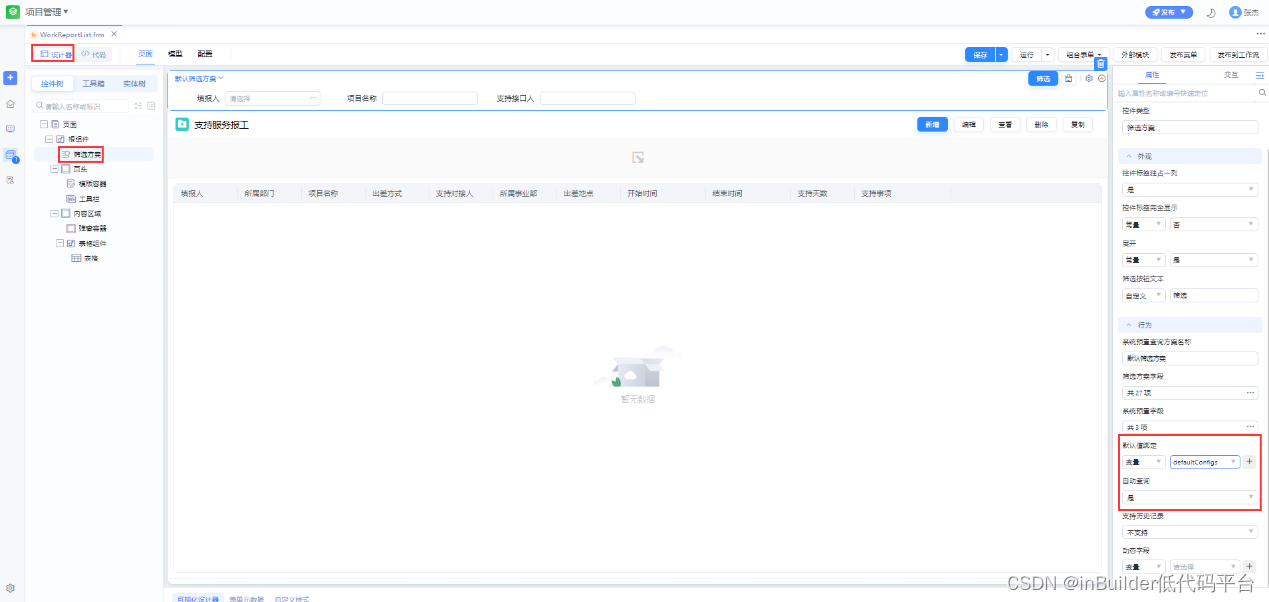Open the 自动查询 dropdown
Screen dimensions: 1269x602
click(1190, 497)
